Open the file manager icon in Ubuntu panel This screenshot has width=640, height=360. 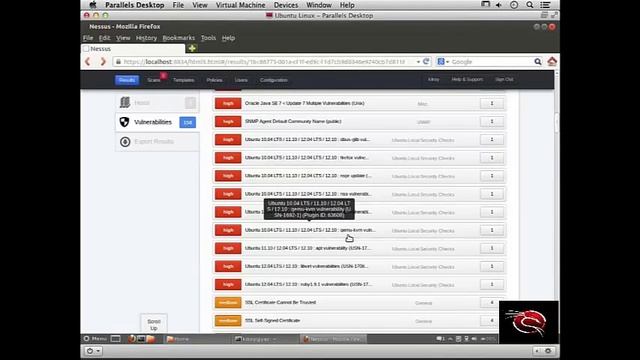(x=150, y=339)
